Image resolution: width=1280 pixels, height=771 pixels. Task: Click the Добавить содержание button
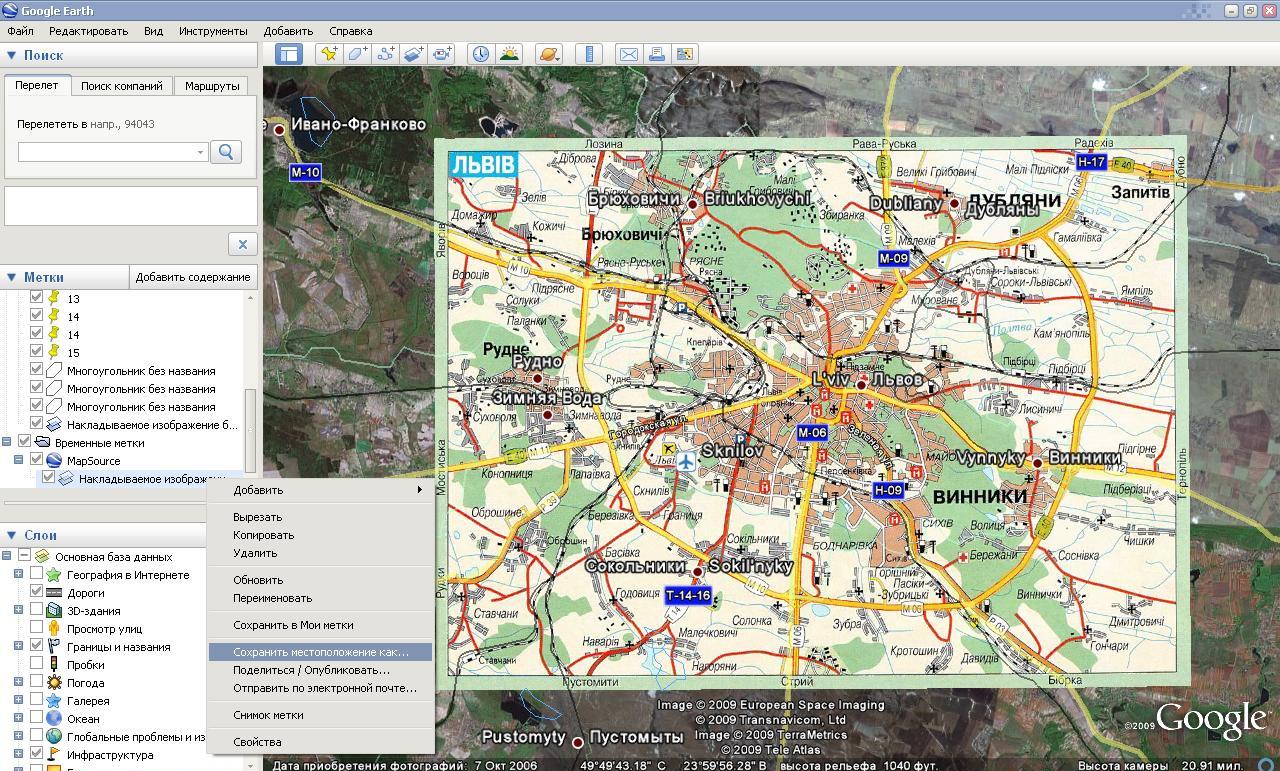[192, 277]
